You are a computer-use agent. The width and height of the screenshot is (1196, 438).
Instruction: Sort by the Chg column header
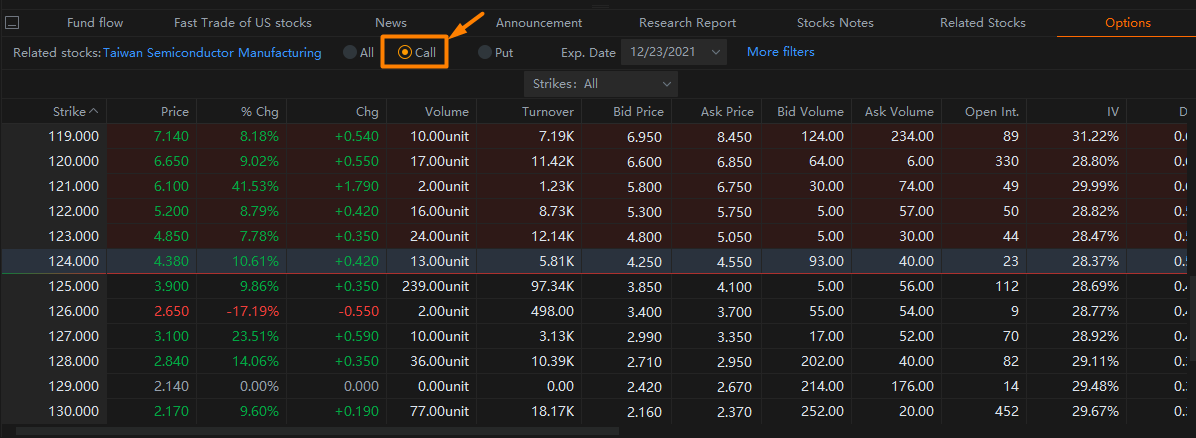coord(367,111)
